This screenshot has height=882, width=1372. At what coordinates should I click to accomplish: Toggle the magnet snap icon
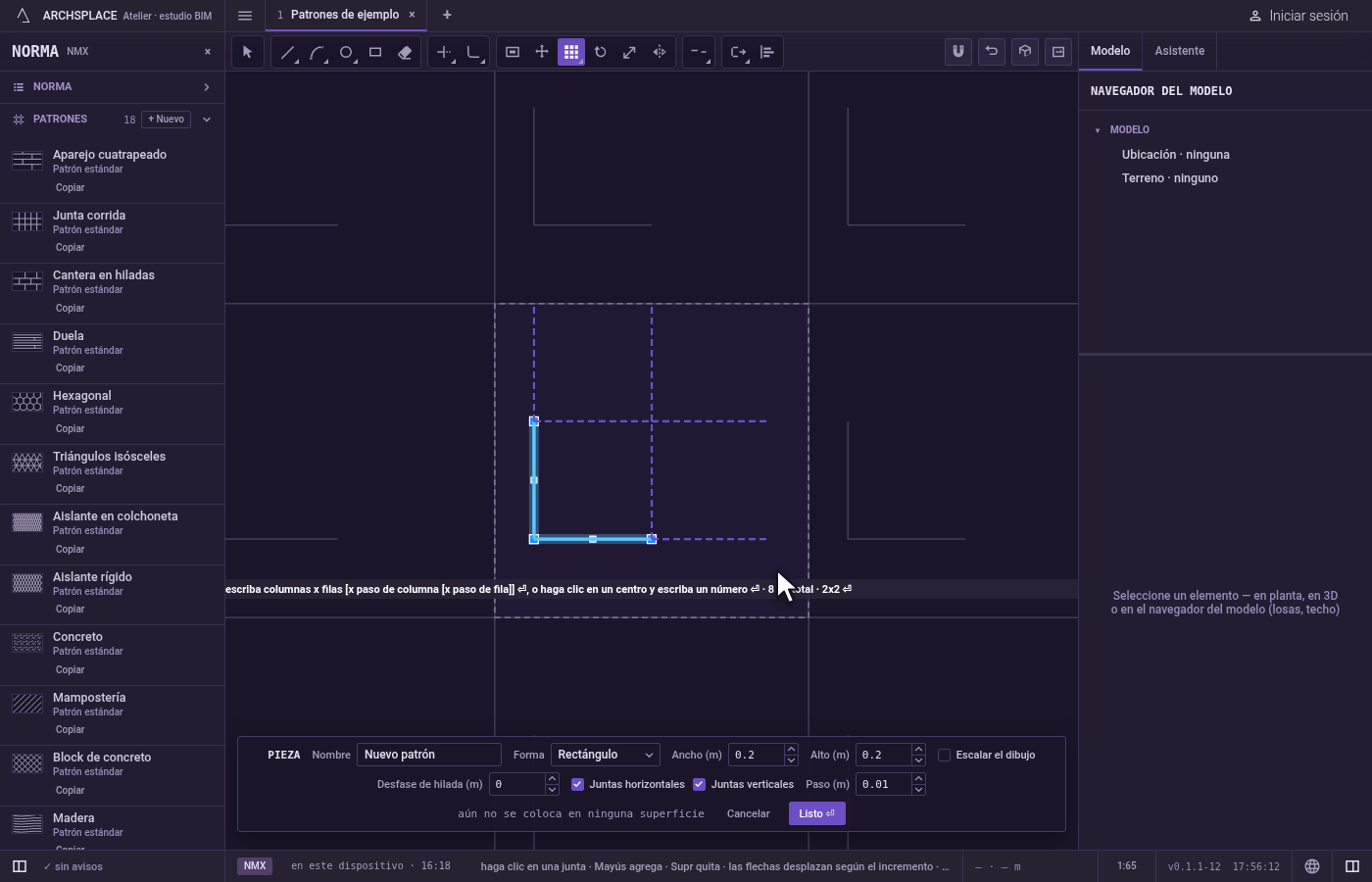958,52
